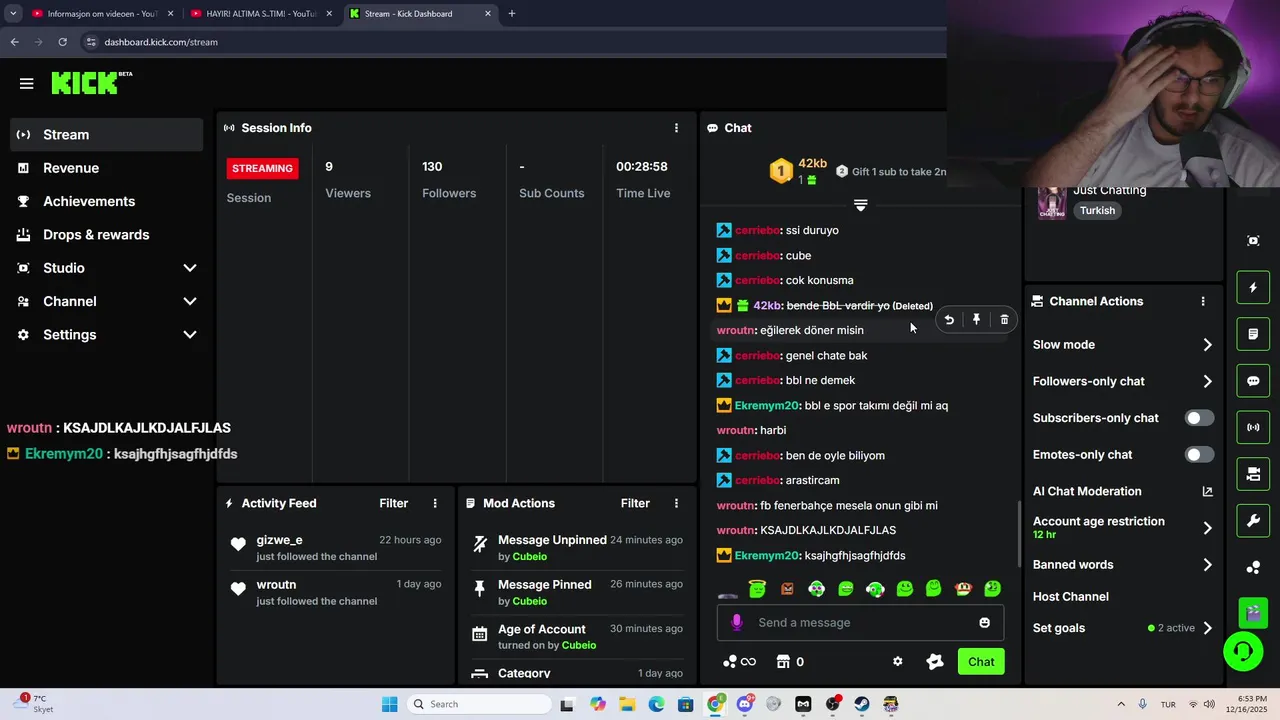Toggle the Mod Actions document panel icon
This screenshot has width=1280, height=720.
[x=1253, y=334]
